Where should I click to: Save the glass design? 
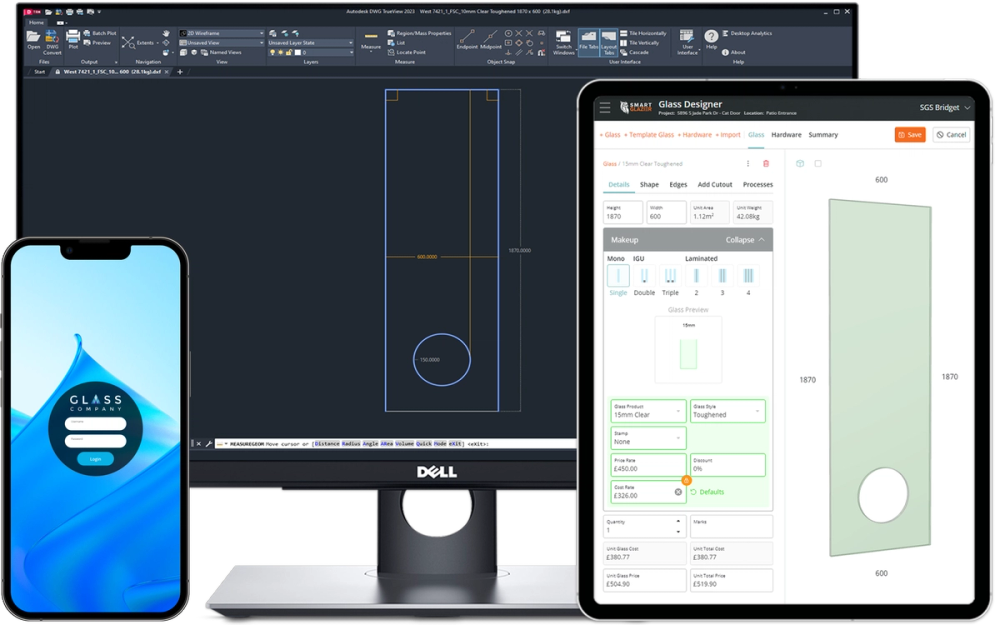point(910,134)
